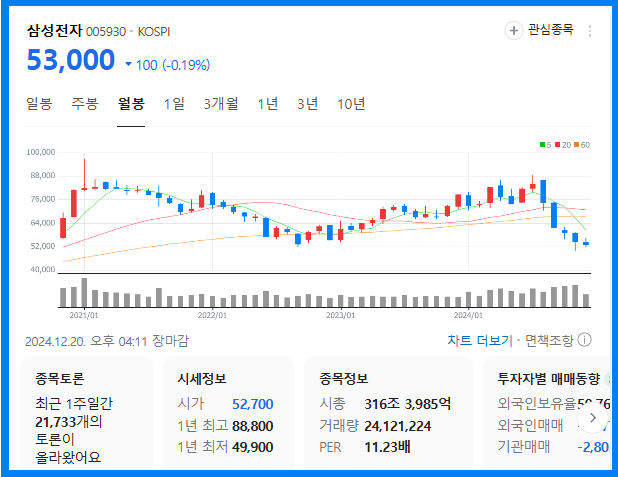Click the 삼성전자 stock name
Viewport: 618px width, 477px height.
tap(54, 30)
